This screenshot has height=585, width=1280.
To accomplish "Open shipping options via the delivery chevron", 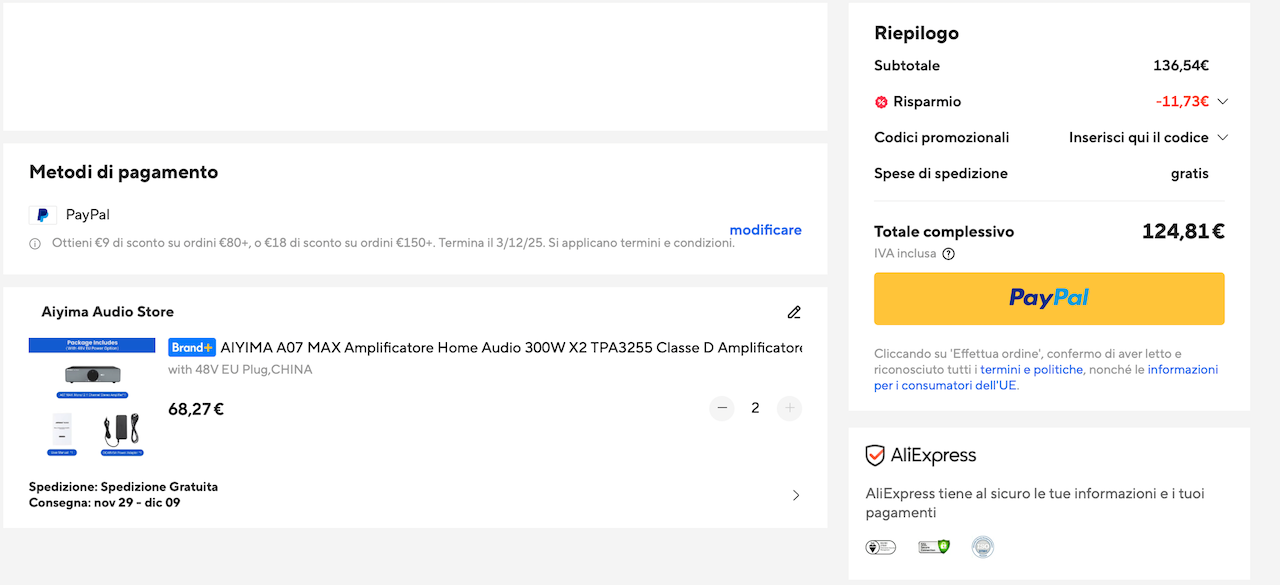I will [796, 495].
